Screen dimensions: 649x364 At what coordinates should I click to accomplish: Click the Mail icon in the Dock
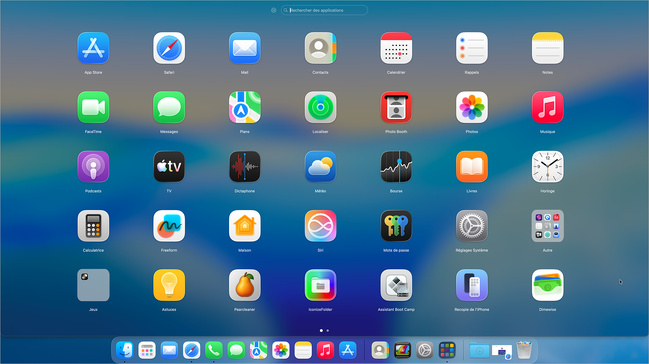(169, 350)
